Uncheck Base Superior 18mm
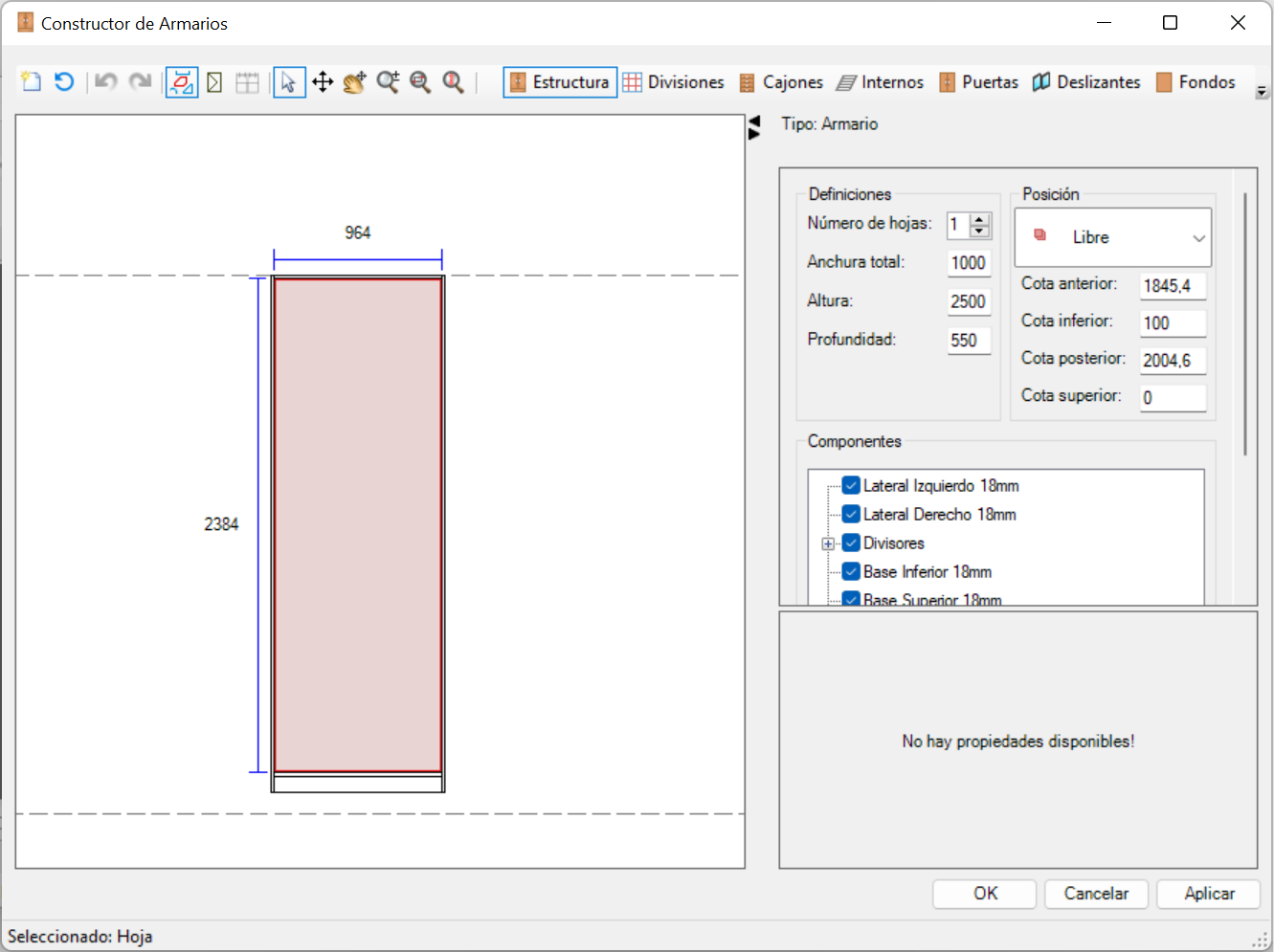Viewport: 1274px width, 952px height. [851, 599]
